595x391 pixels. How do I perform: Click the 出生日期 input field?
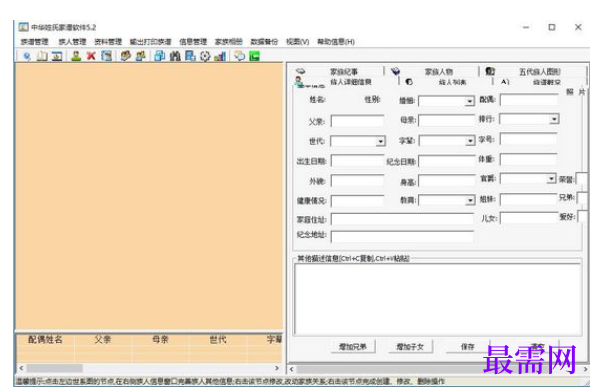pos(357,161)
